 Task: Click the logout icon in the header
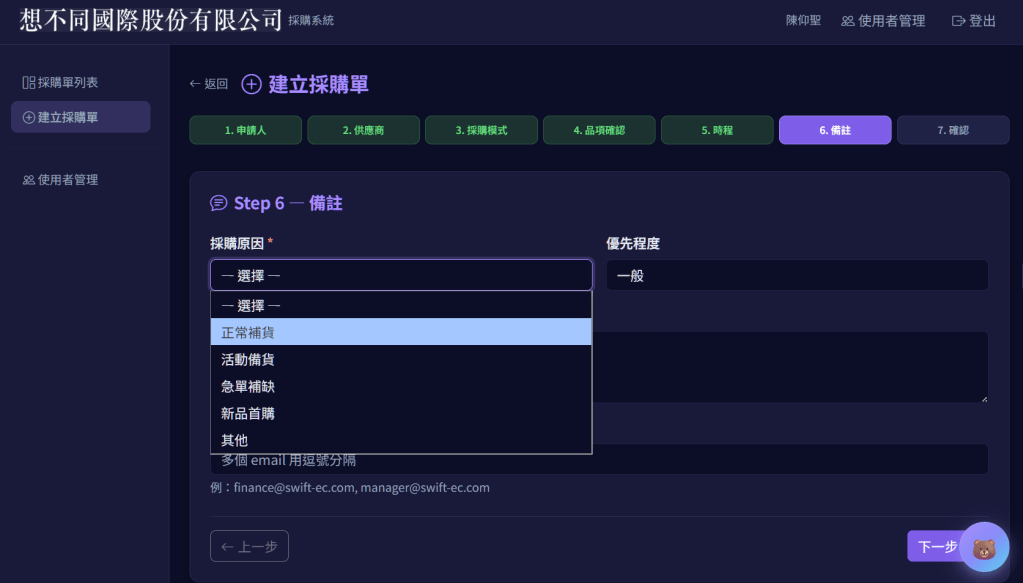(958, 21)
